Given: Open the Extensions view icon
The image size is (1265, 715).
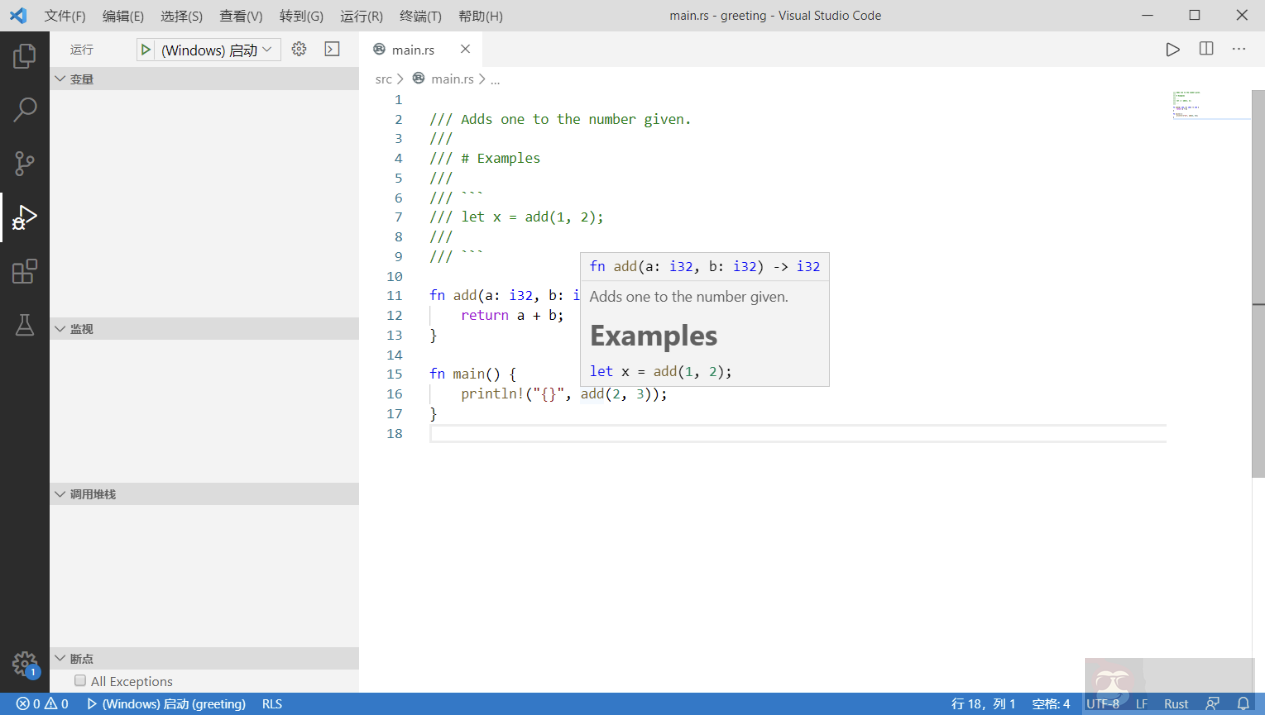Looking at the screenshot, I should 24,272.
